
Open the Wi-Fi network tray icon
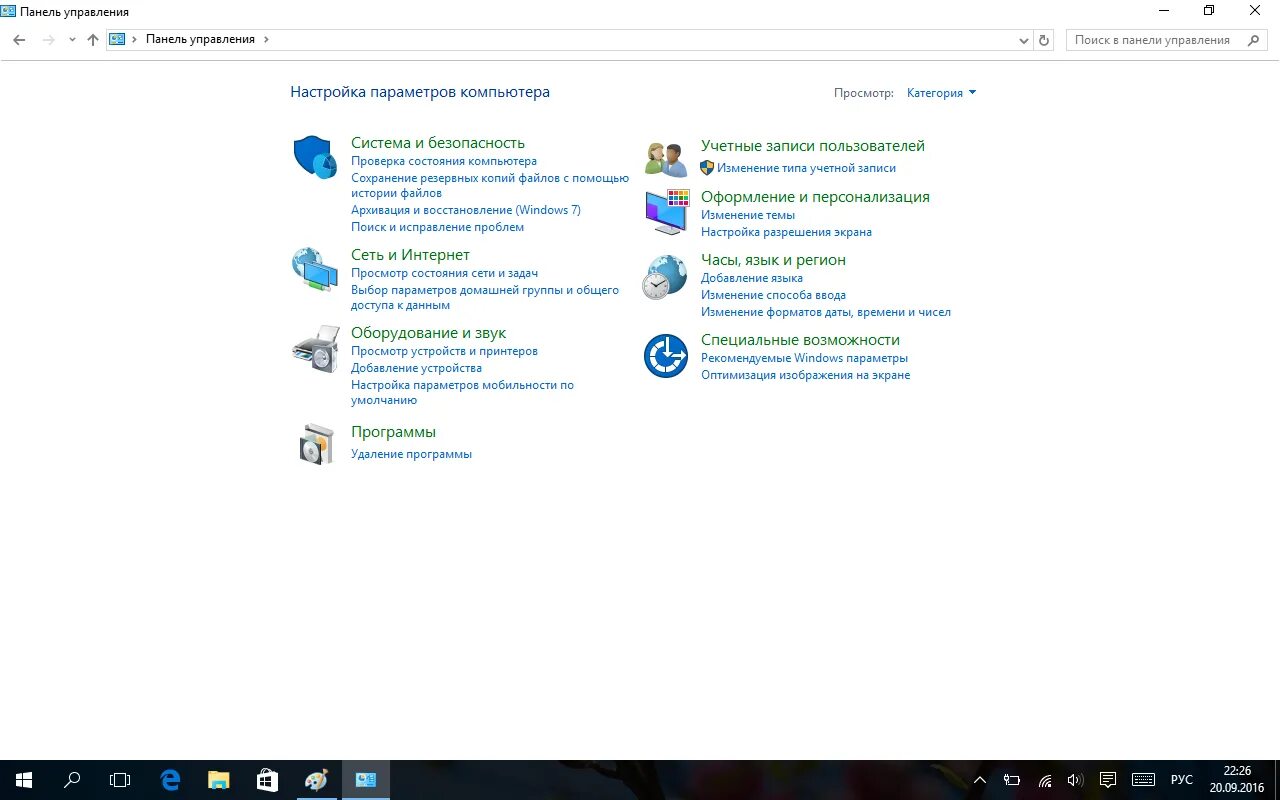click(1044, 780)
